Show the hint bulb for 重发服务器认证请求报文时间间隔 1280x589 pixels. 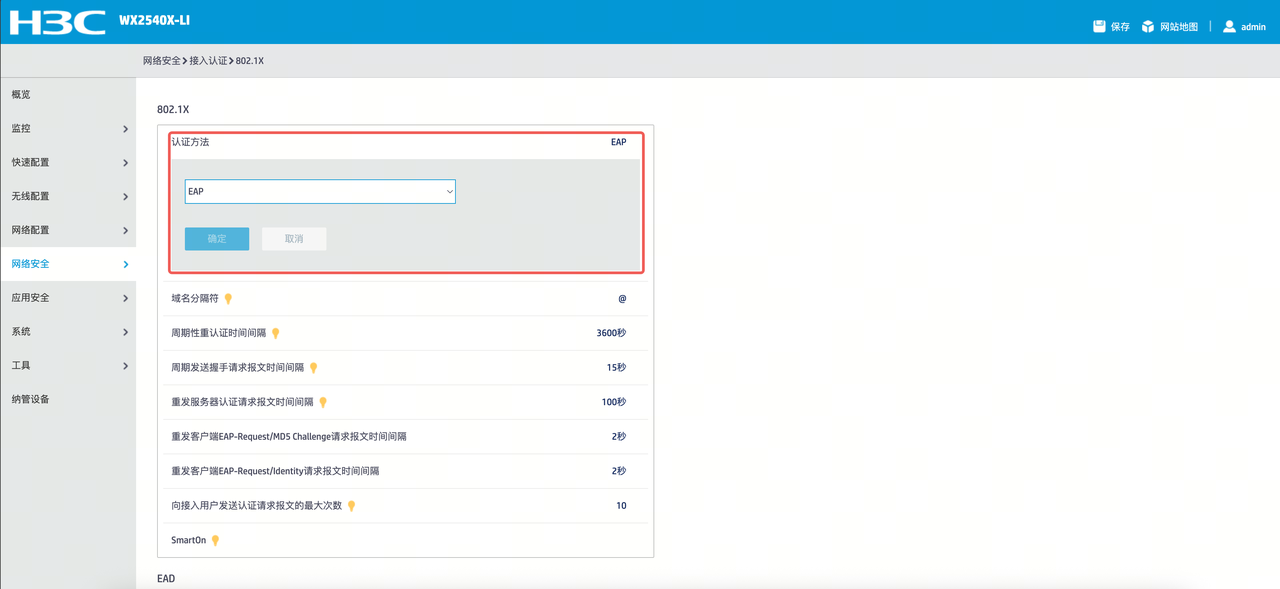323,402
